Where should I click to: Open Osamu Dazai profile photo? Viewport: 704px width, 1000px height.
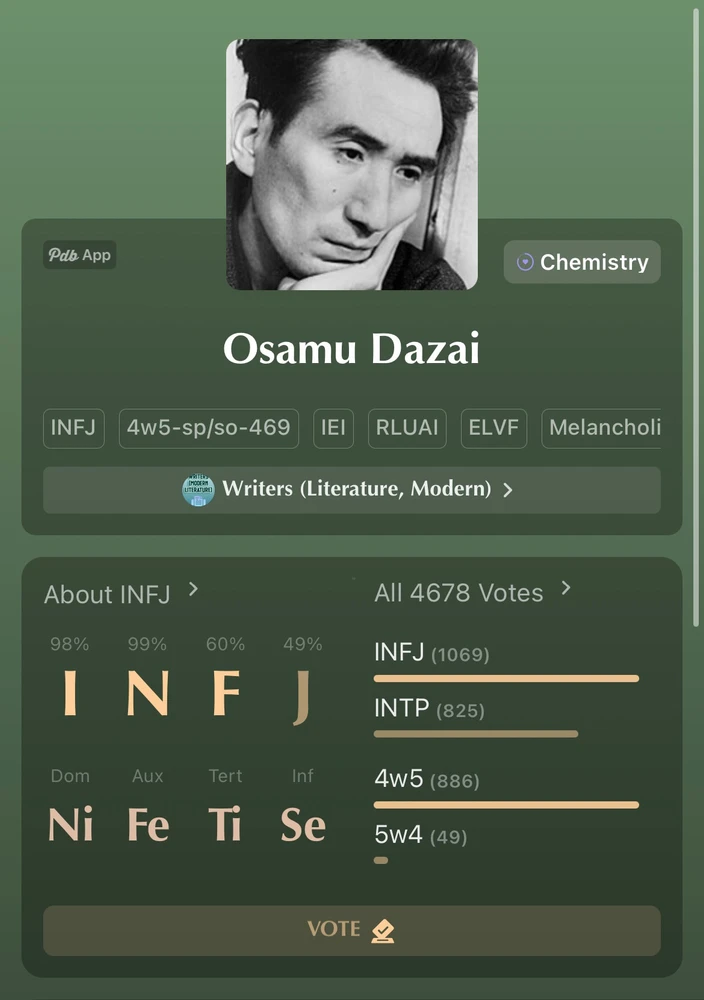tap(352, 165)
